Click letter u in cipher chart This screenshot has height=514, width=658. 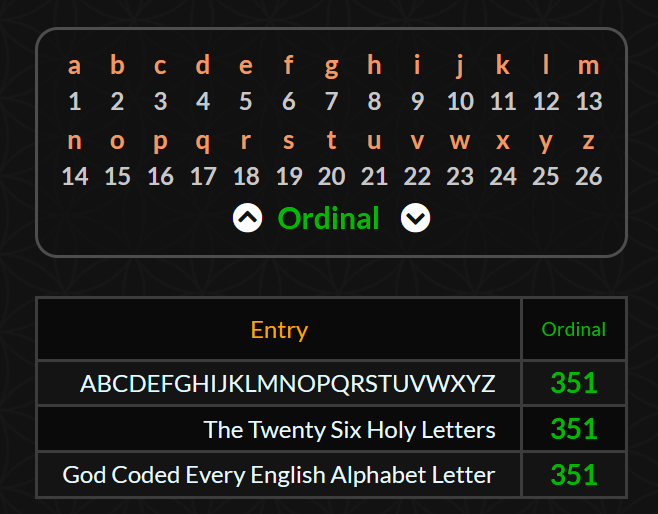374,141
